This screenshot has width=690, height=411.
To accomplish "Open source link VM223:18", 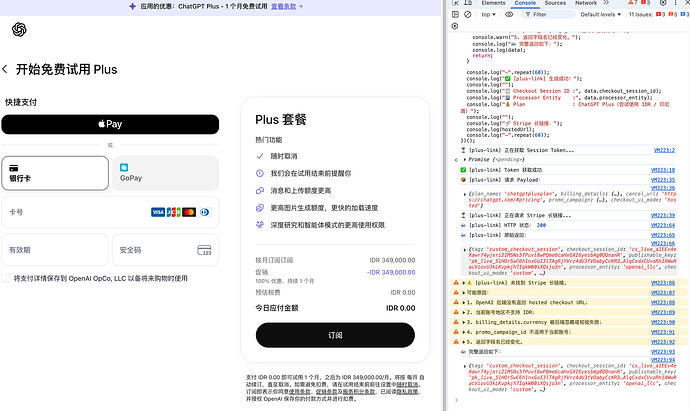I will (663, 170).
